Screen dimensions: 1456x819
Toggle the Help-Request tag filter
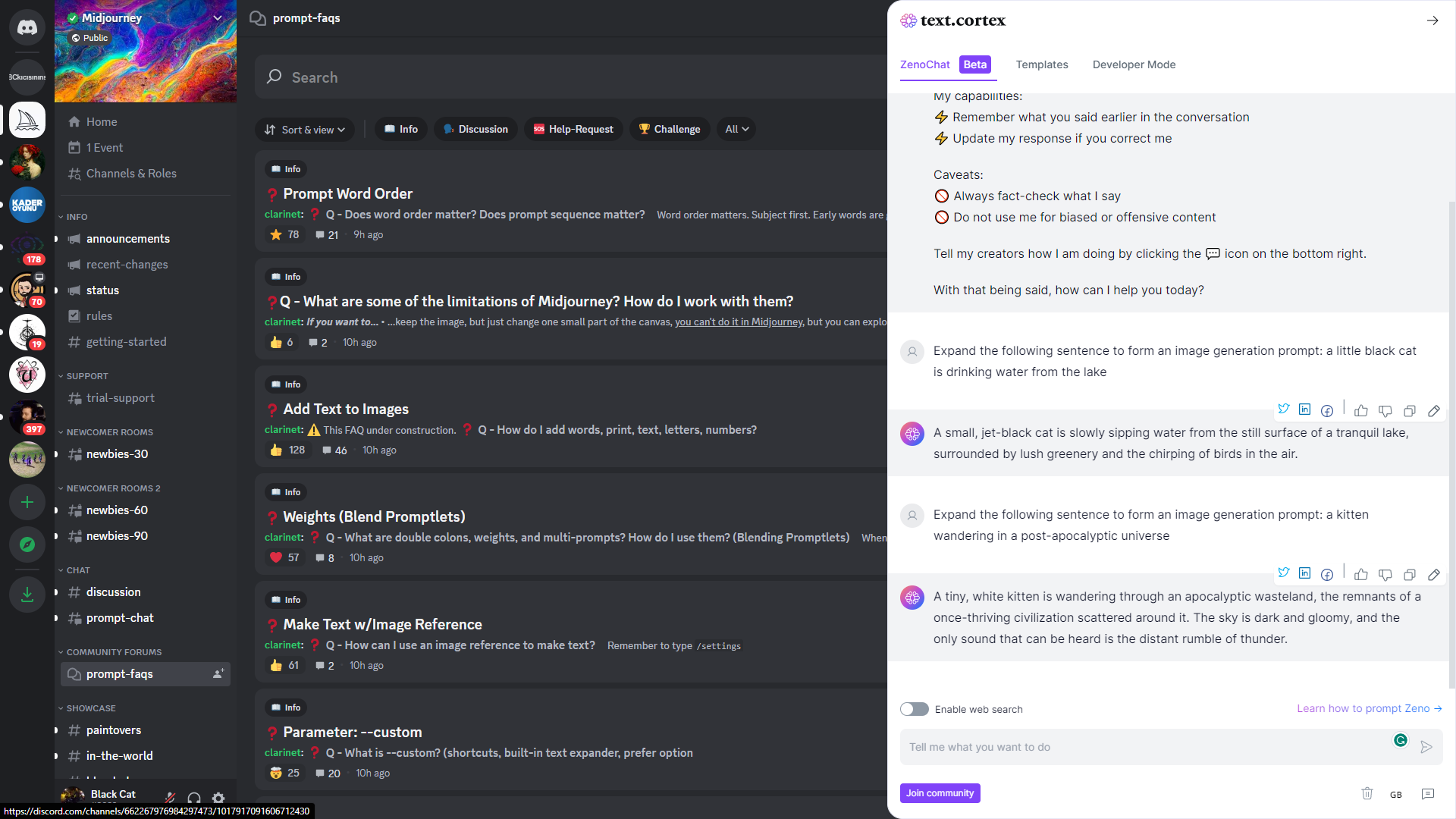pyautogui.click(x=573, y=129)
